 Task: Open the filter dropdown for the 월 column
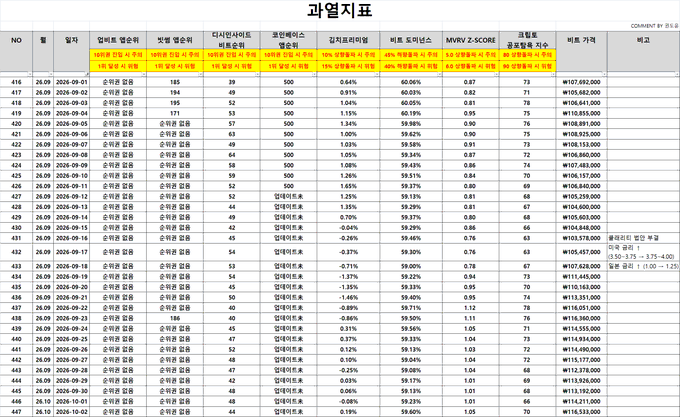pyautogui.click(x=51, y=75)
